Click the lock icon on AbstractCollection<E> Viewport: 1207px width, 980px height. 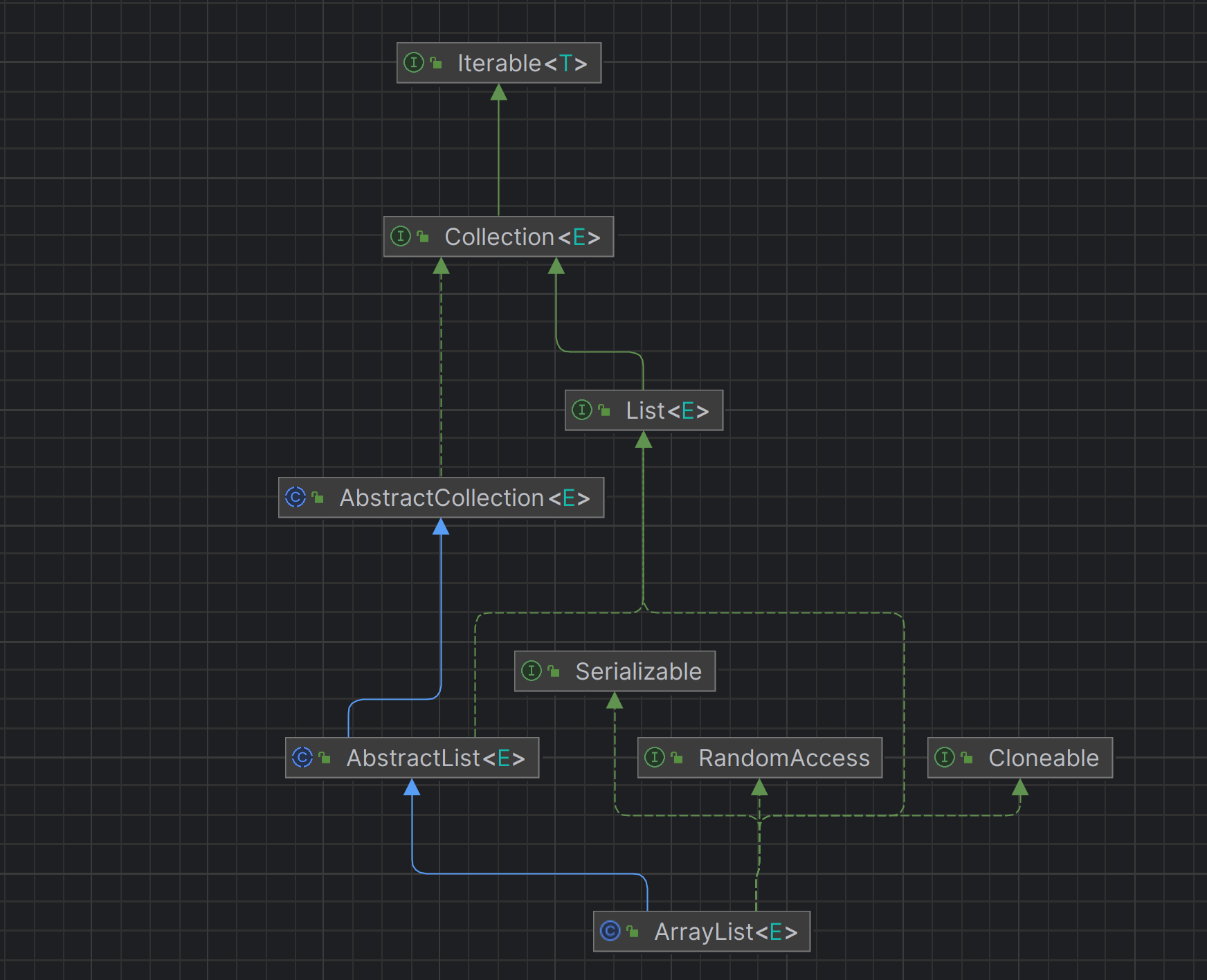(x=318, y=498)
